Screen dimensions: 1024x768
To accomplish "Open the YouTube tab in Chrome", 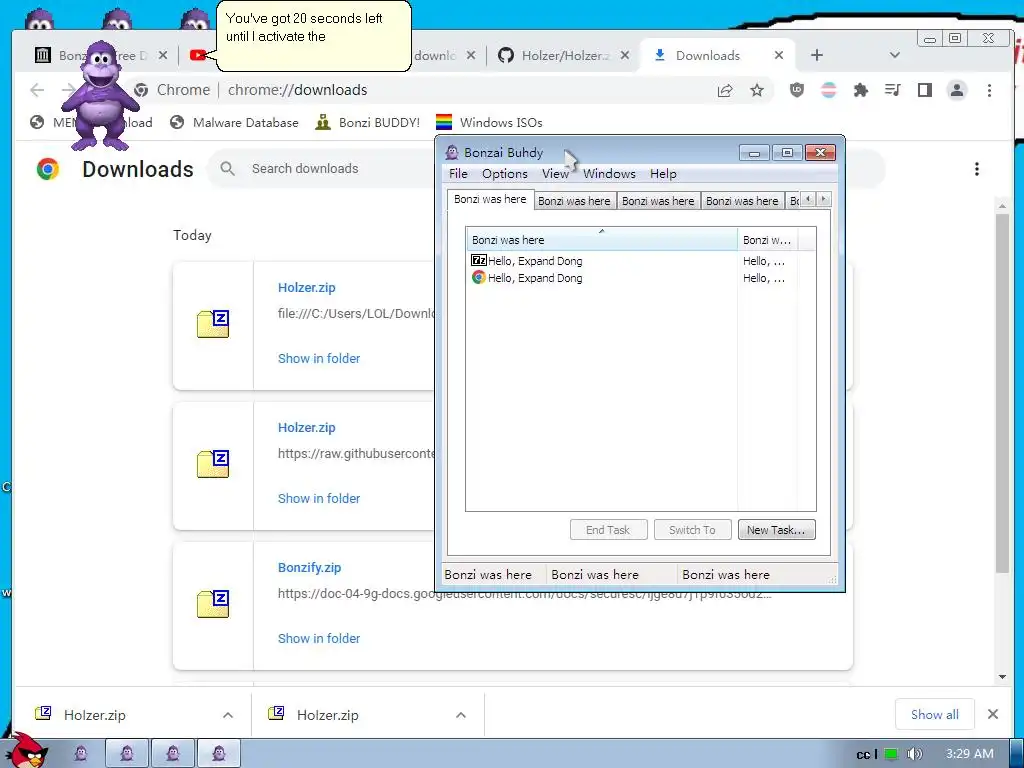I will [198, 56].
